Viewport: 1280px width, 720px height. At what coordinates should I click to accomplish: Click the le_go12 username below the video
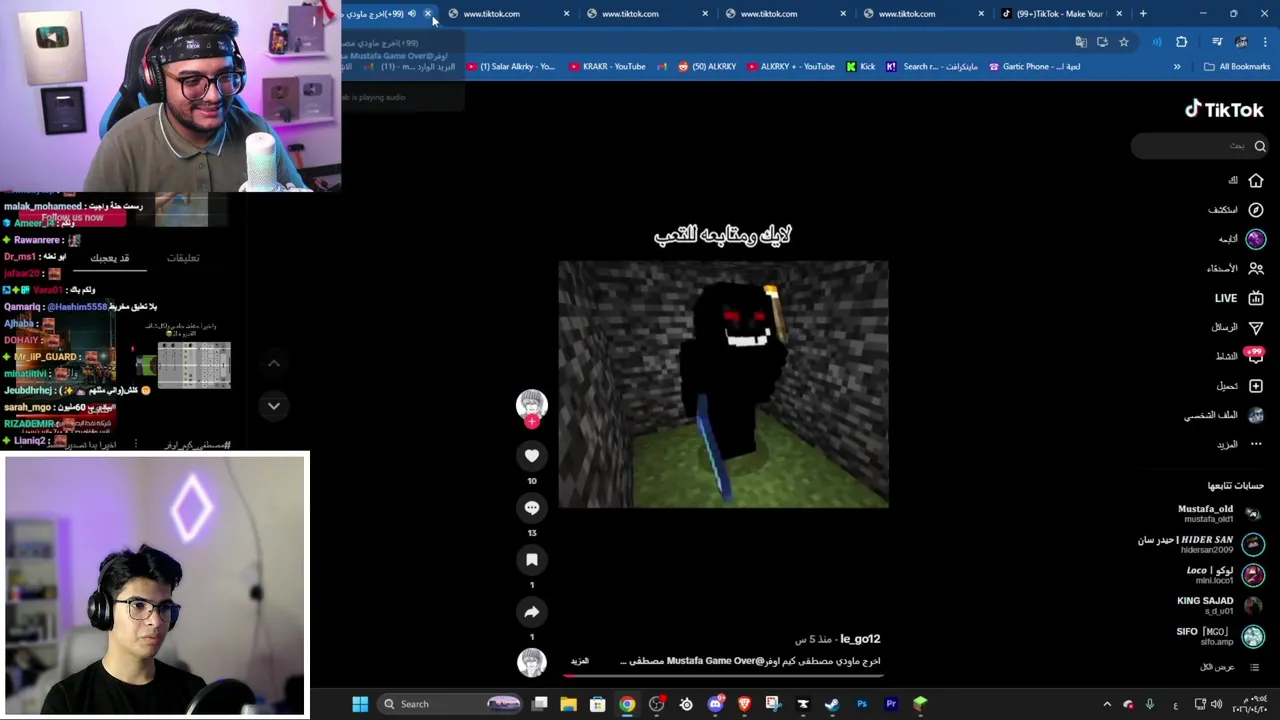pyautogui.click(x=860, y=639)
